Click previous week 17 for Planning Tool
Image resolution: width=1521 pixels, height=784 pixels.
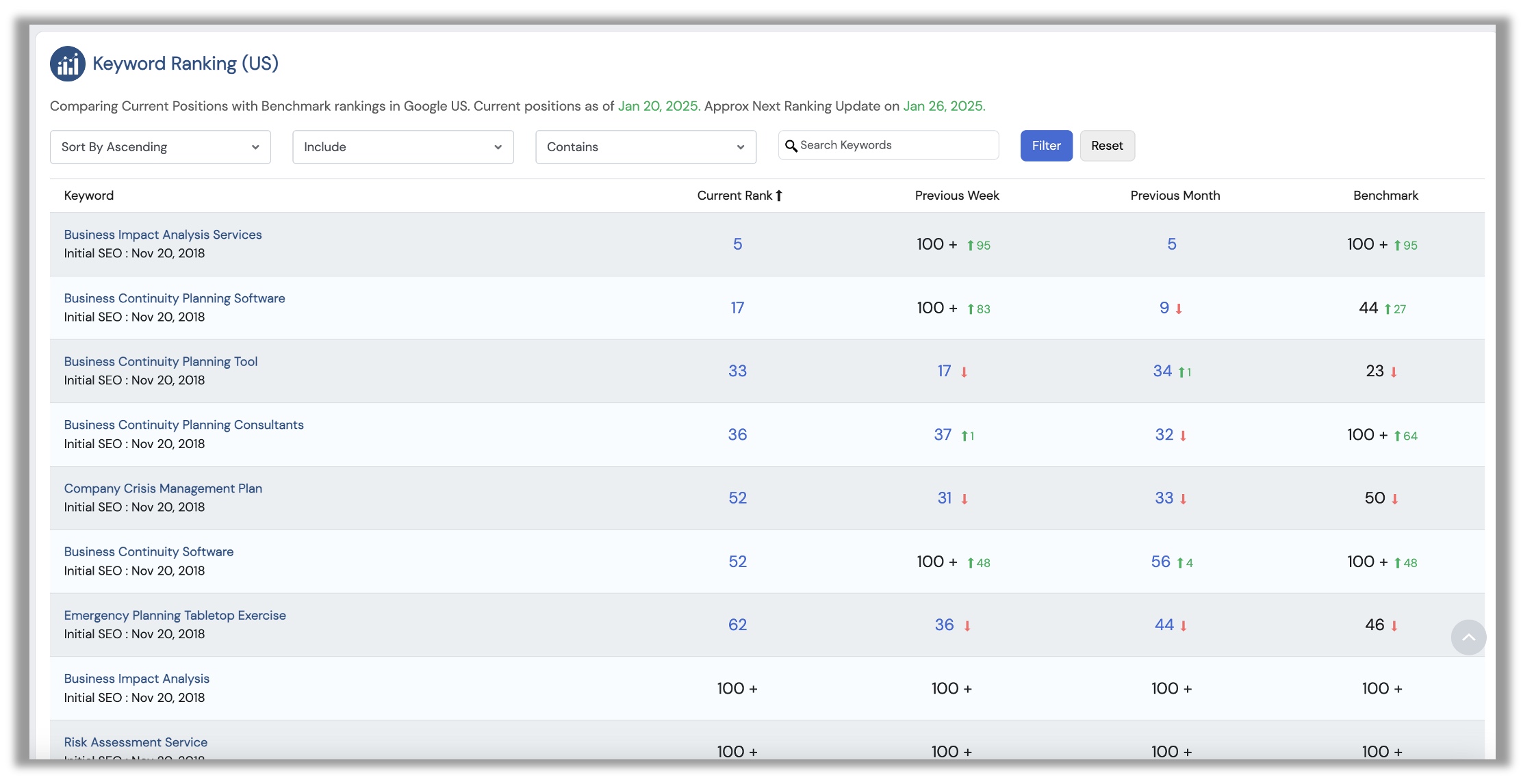[944, 371]
